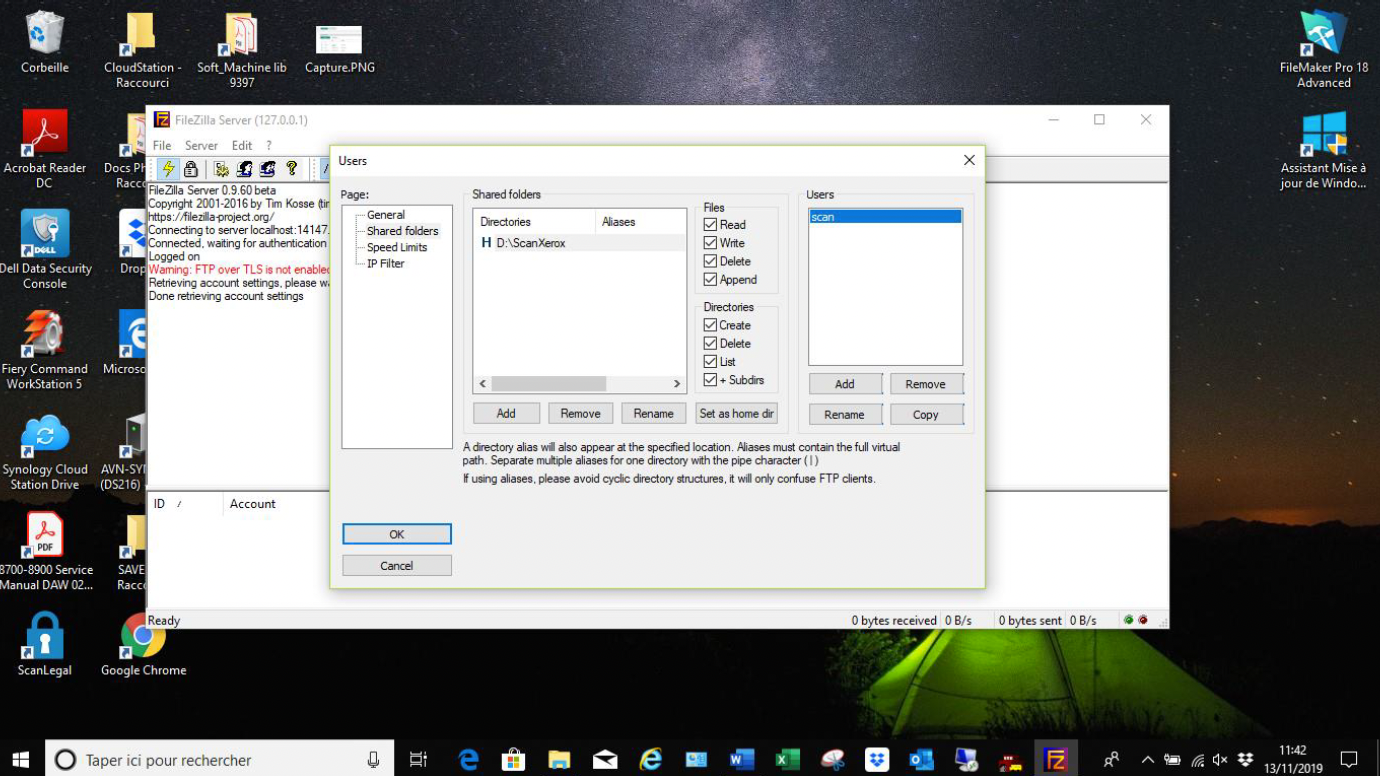This screenshot has height=776, width=1380.
Task: Open File menu in FileZilla Server
Action: coord(162,145)
